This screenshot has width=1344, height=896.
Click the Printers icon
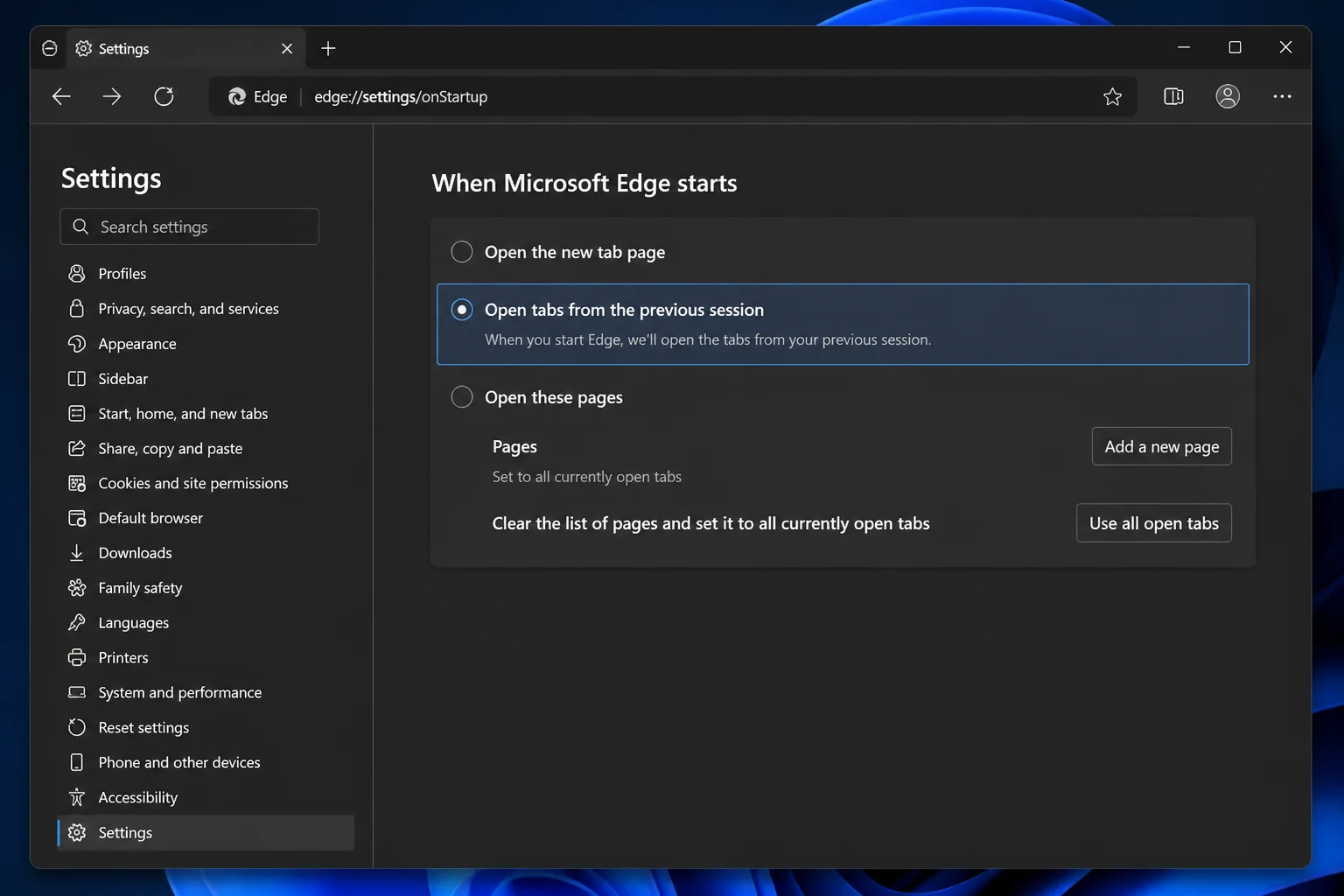coord(77,658)
